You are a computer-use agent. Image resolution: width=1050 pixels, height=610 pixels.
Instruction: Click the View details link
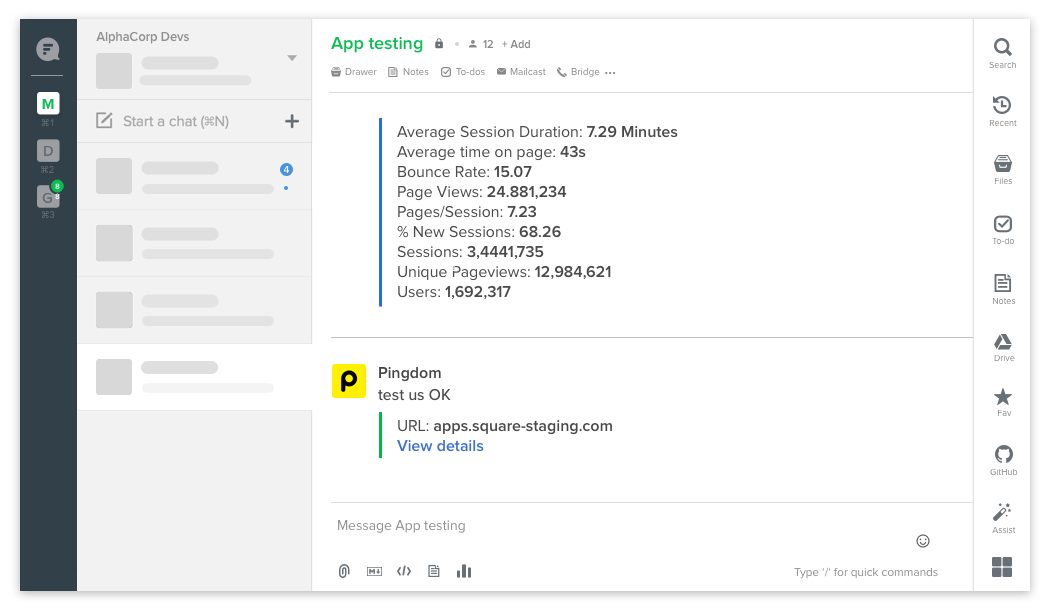(x=440, y=446)
